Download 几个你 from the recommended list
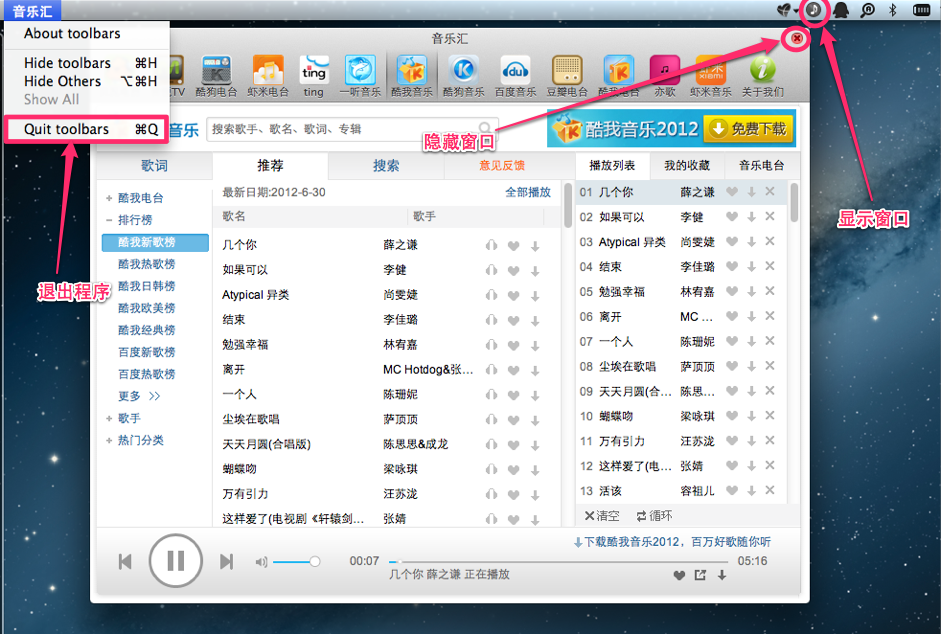This screenshot has height=634, width=941. [535, 245]
